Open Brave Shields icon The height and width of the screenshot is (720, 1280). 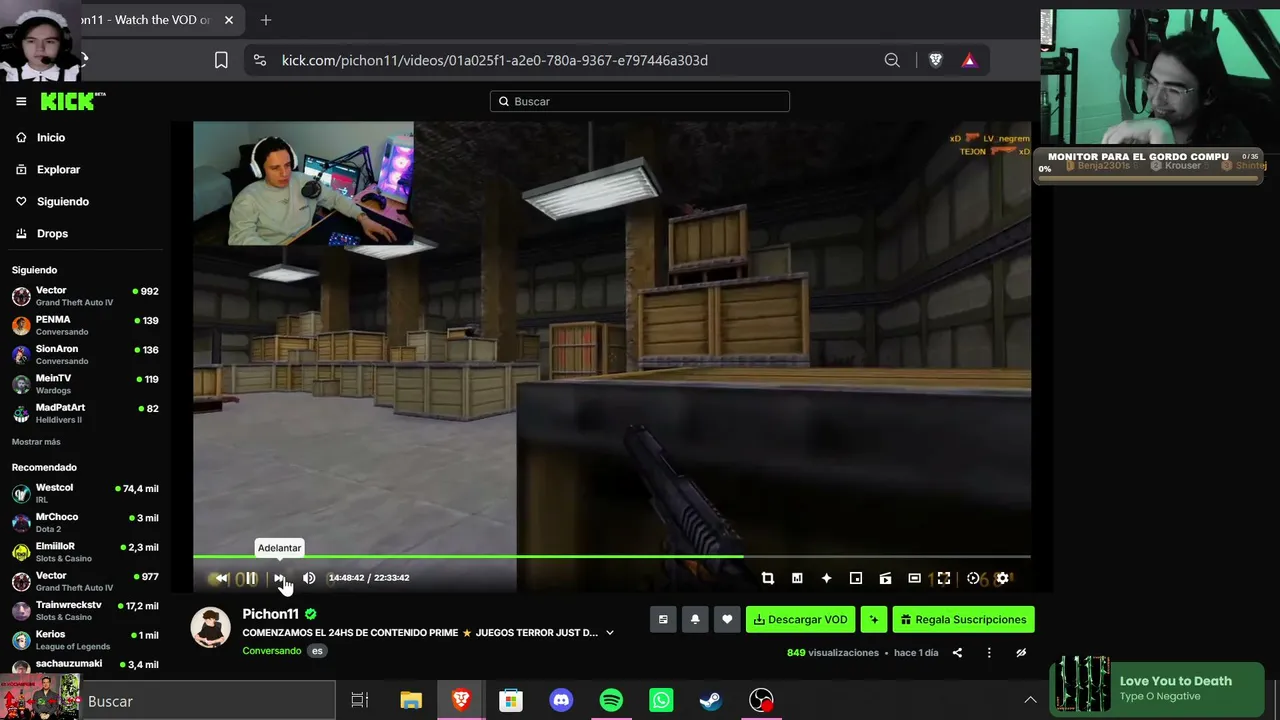pyautogui.click(x=936, y=61)
